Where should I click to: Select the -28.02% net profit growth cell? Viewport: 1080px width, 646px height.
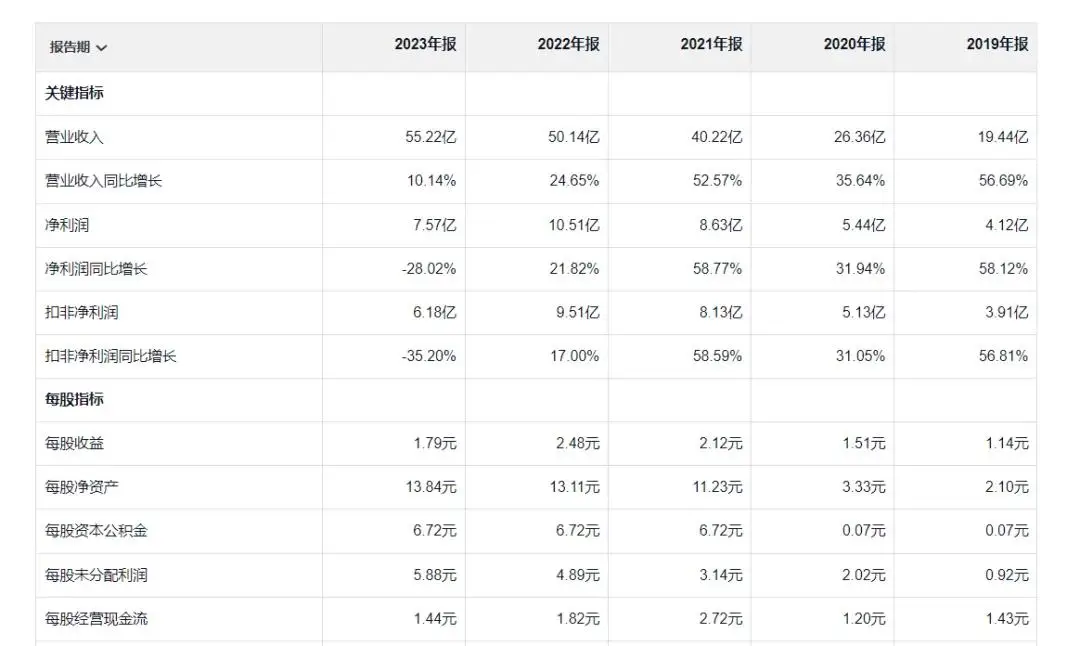pos(428,269)
